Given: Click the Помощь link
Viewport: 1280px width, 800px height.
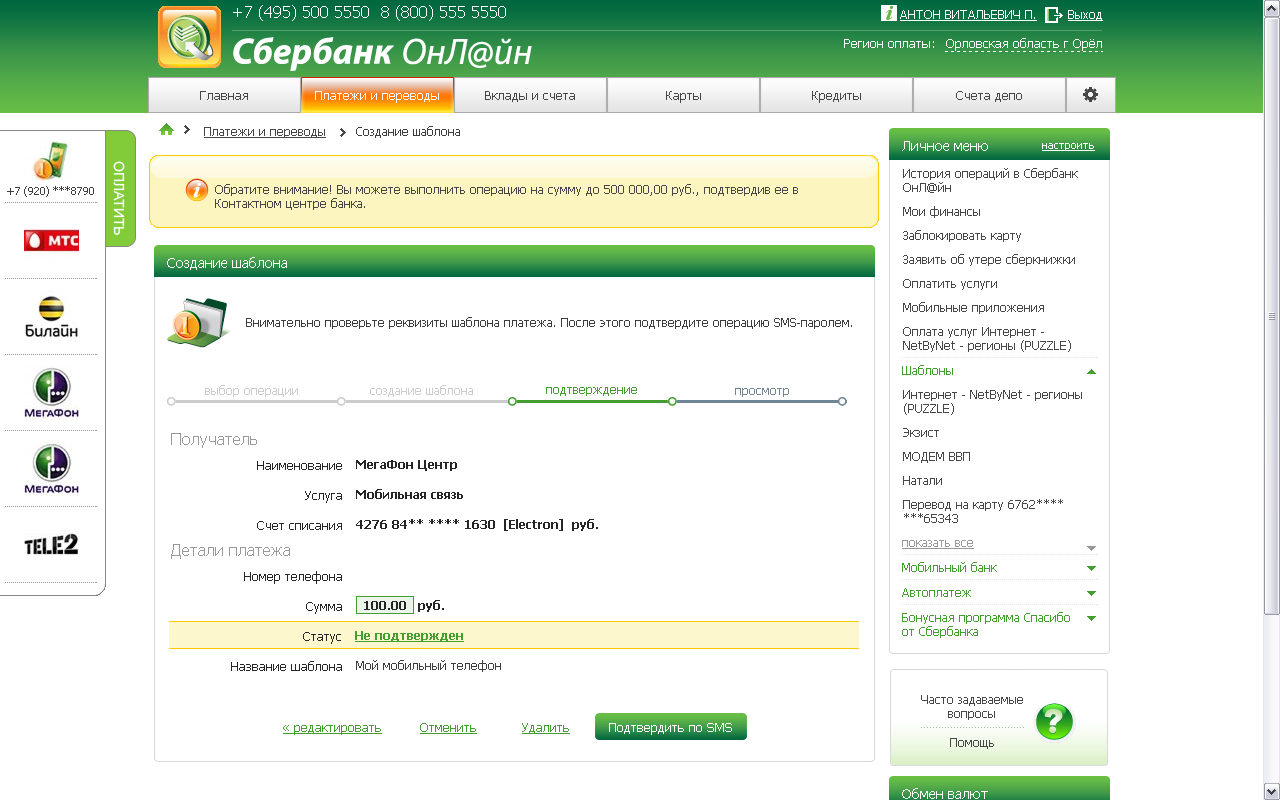Looking at the screenshot, I should (972, 743).
